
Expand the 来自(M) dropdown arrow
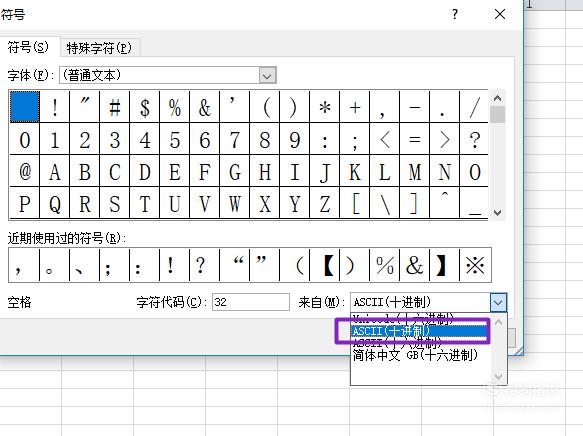[x=498, y=302]
